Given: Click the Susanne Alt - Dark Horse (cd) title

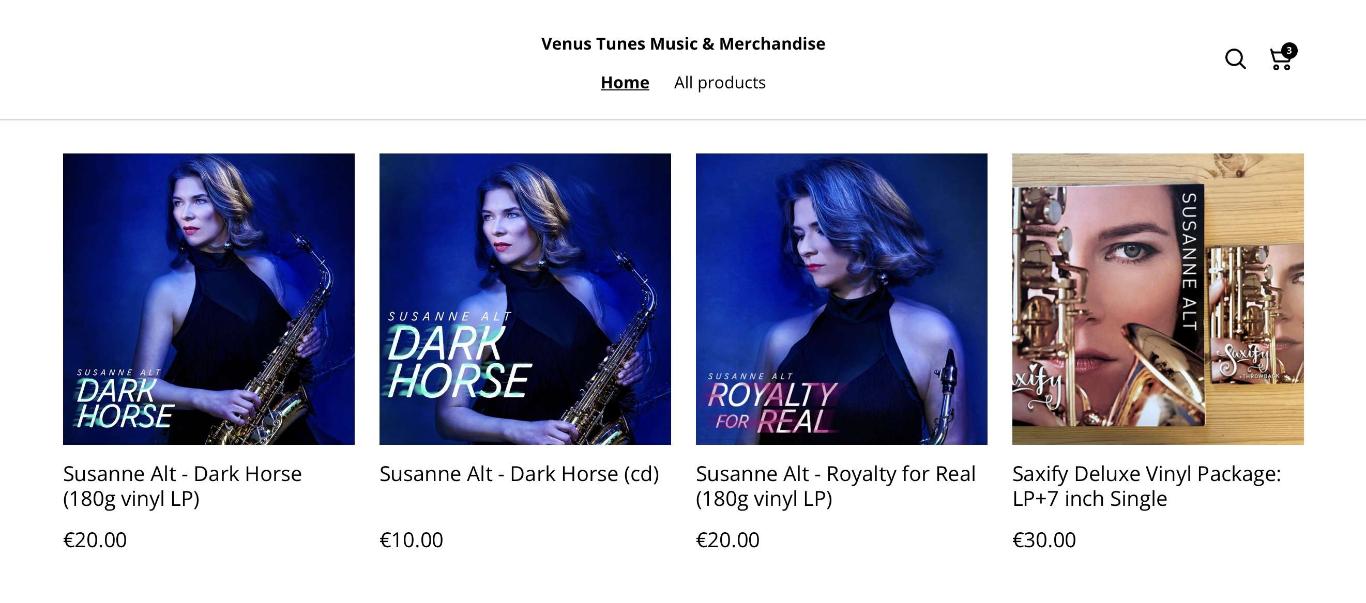Looking at the screenshot, I should click(519, 474).
